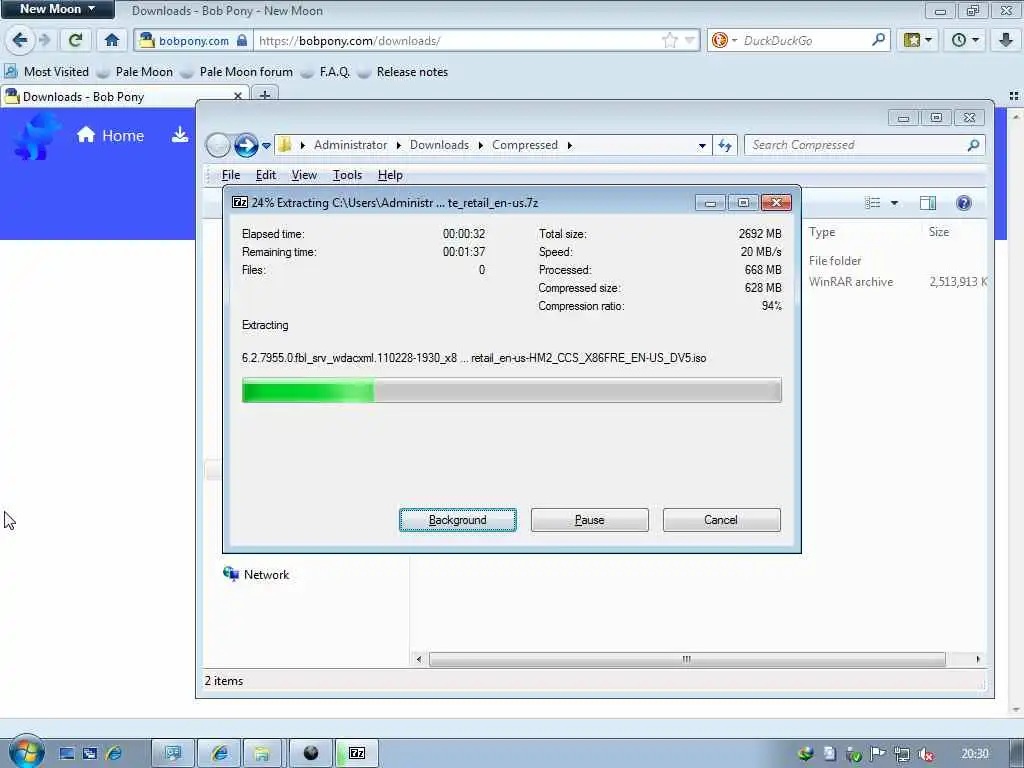The image size is (1024, 768).
Task: Click the Home link on the webpage
Action: point(110,135)
